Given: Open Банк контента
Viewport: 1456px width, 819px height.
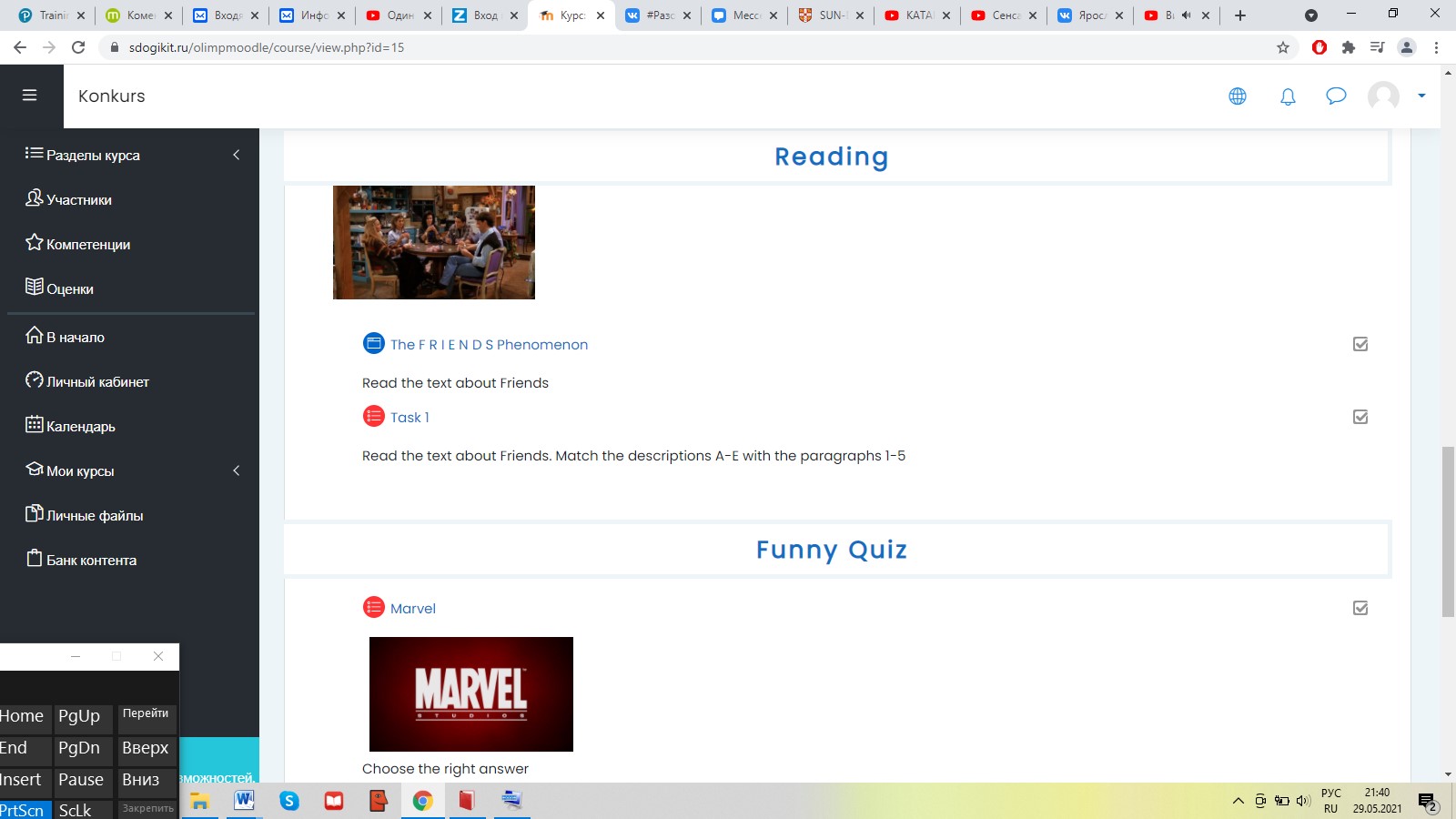Looking at the screenshot, I should pos(91,560).
